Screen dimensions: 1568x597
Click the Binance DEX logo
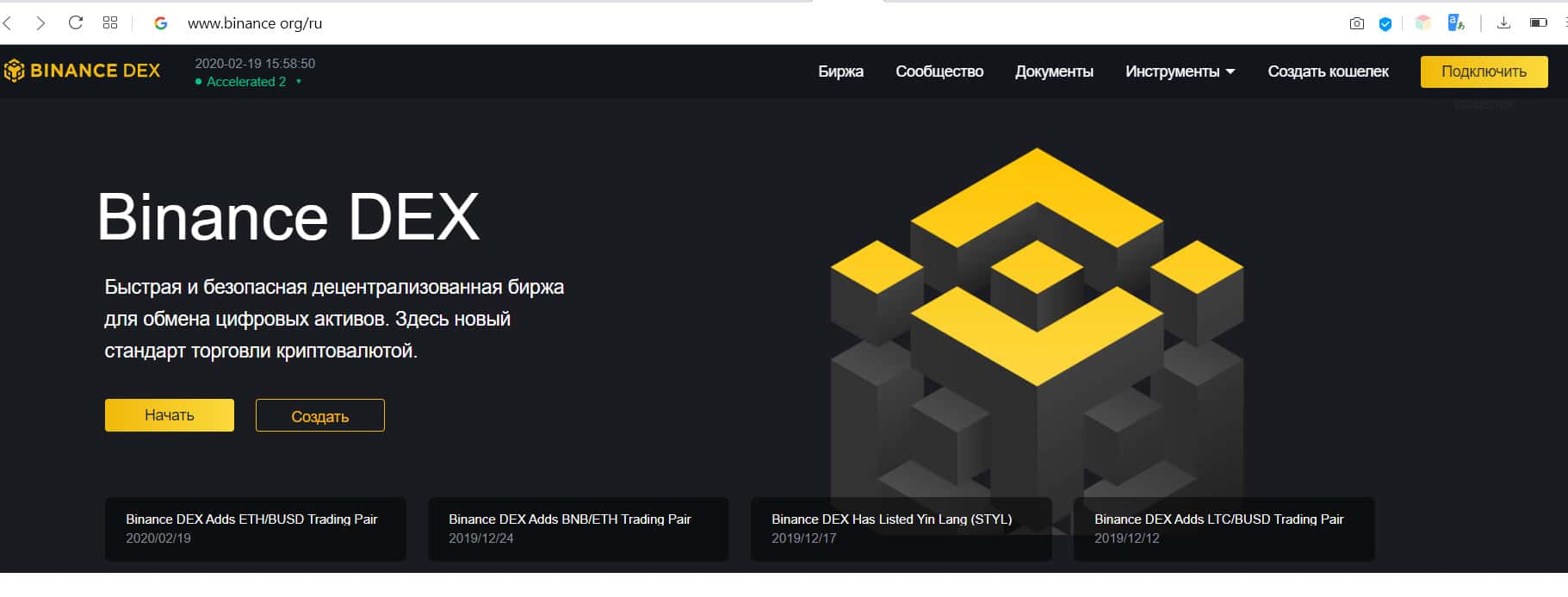[82, 71]
